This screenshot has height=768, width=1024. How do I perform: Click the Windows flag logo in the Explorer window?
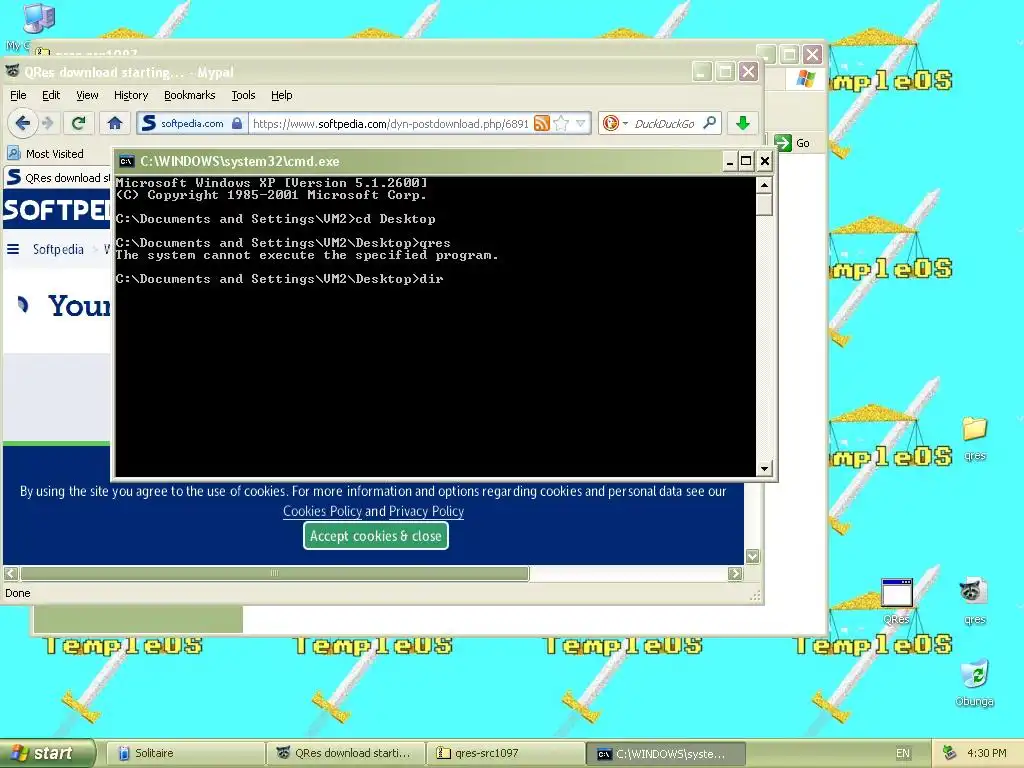click(x=805, y=79)
